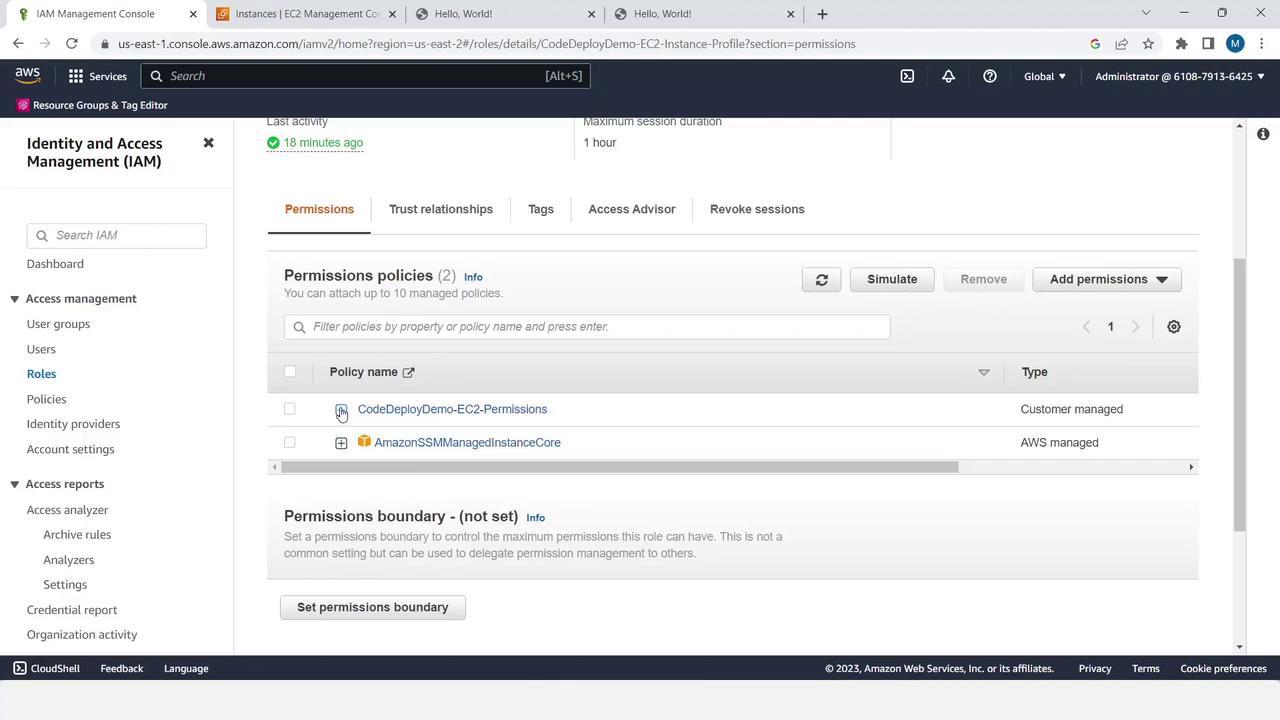The image size is (1280, 720).
Task: Share this page using the address bar icon
Action: pyautogui.click(x=1121, y=44)
